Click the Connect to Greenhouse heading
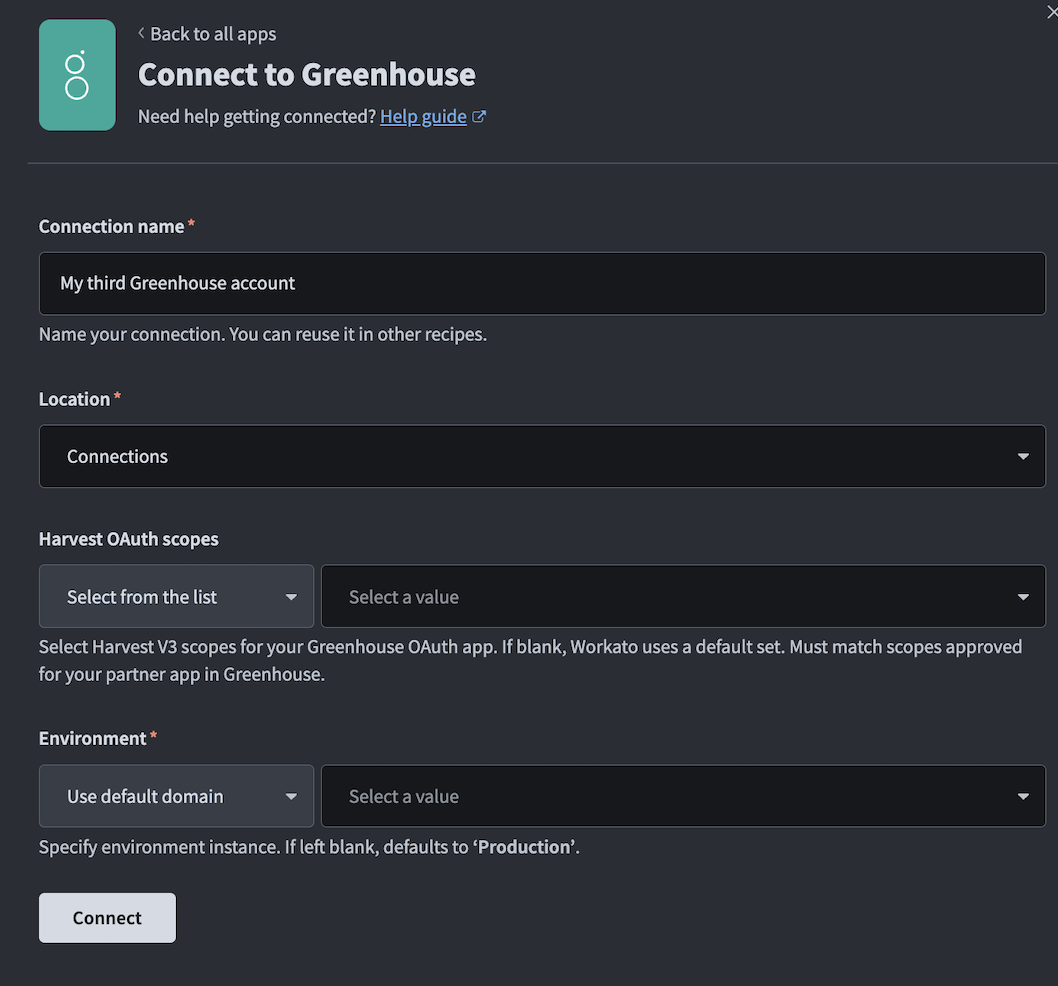1058x986 pixels. pyautogui.click(x=306, y=74)
